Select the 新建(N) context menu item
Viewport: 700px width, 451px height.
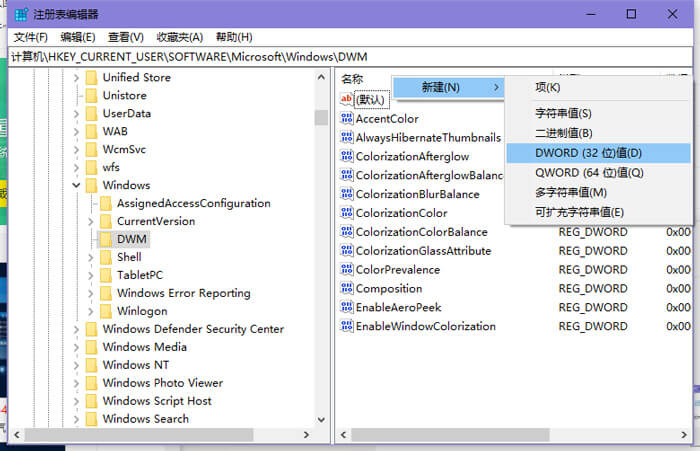coord(440,88)
